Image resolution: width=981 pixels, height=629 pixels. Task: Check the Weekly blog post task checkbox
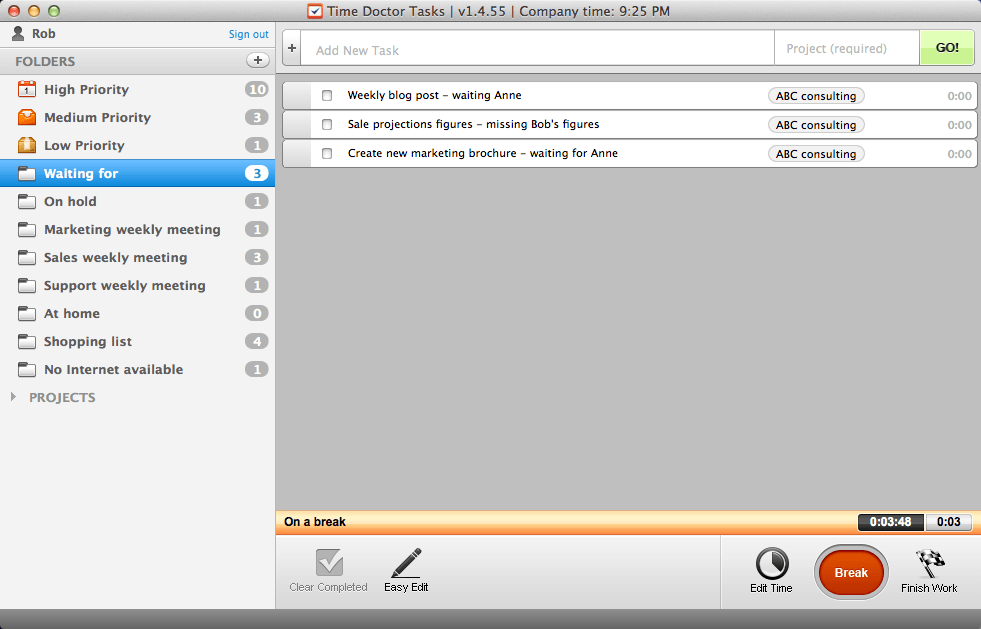pos(327,96)
